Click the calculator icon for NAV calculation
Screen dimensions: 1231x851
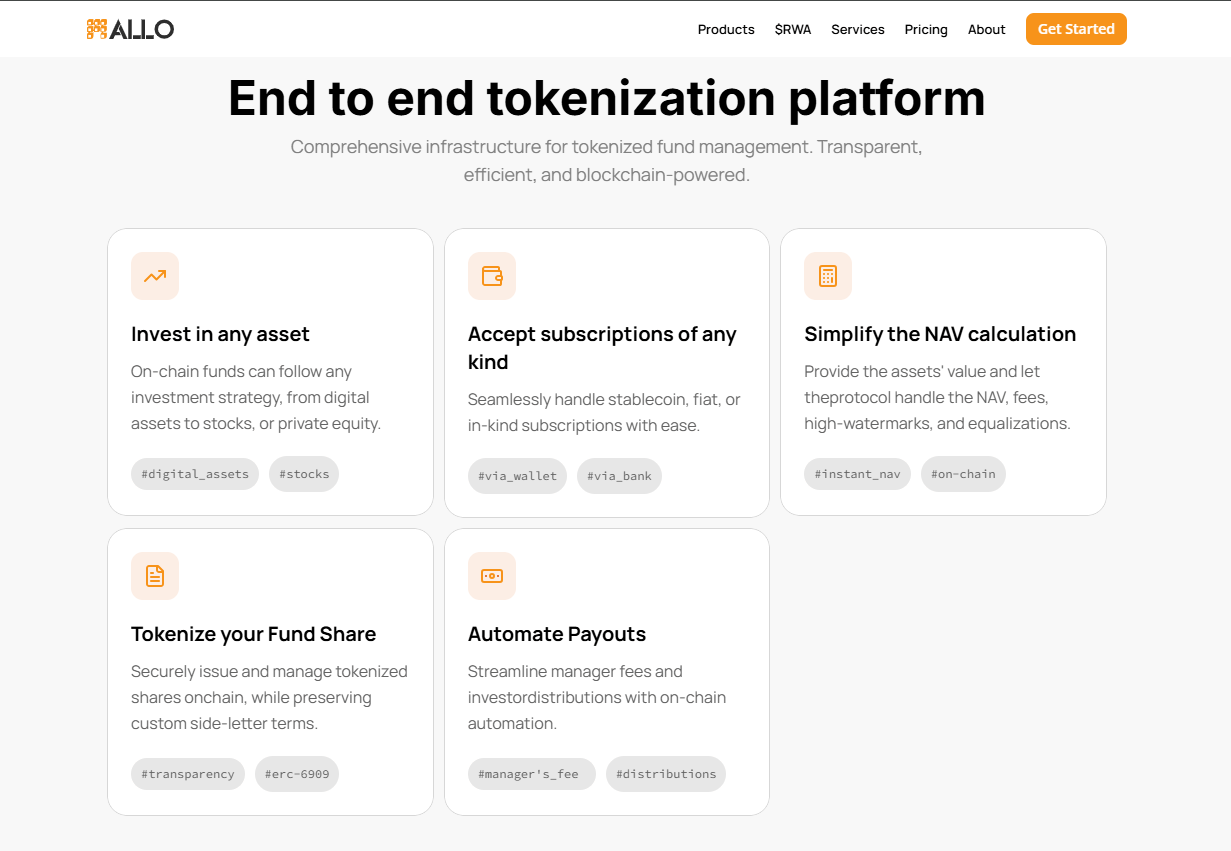click(828, 276)
